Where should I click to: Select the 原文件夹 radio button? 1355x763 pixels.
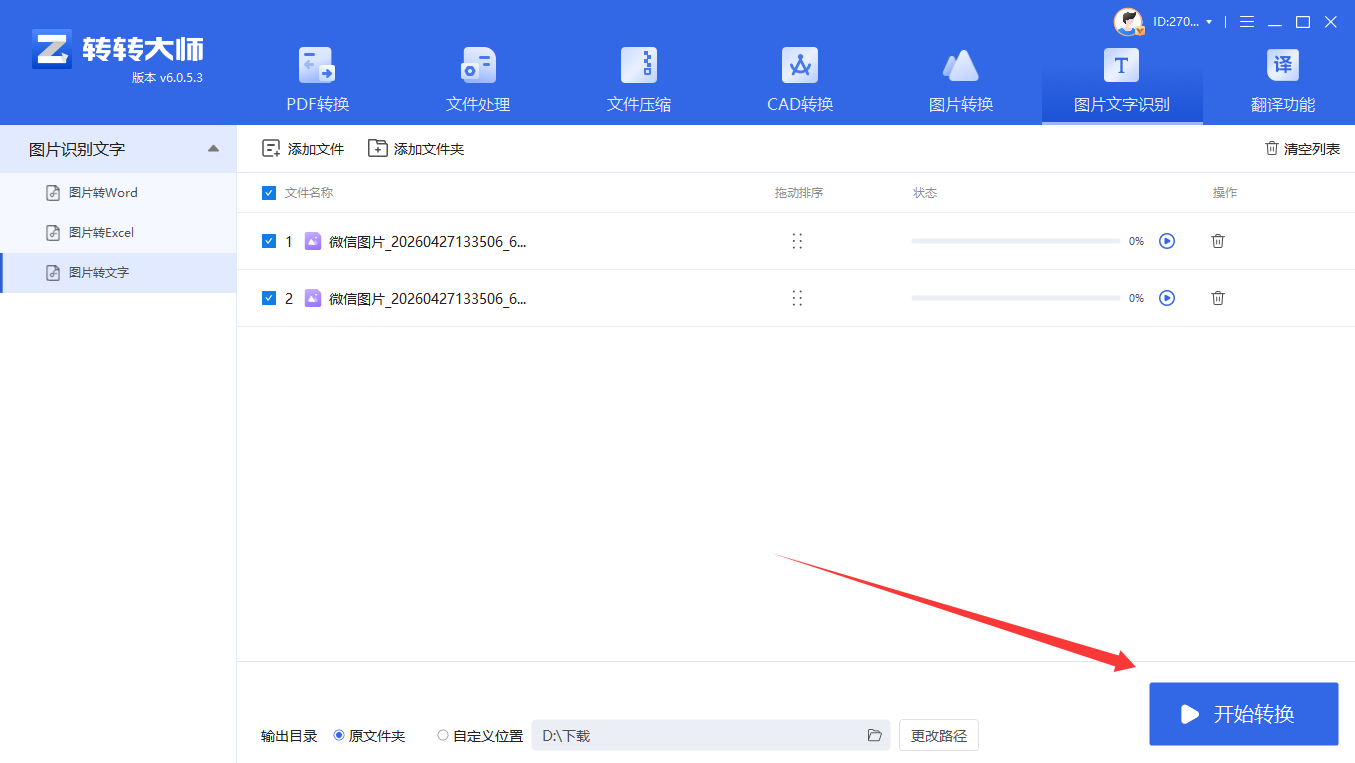339,736
